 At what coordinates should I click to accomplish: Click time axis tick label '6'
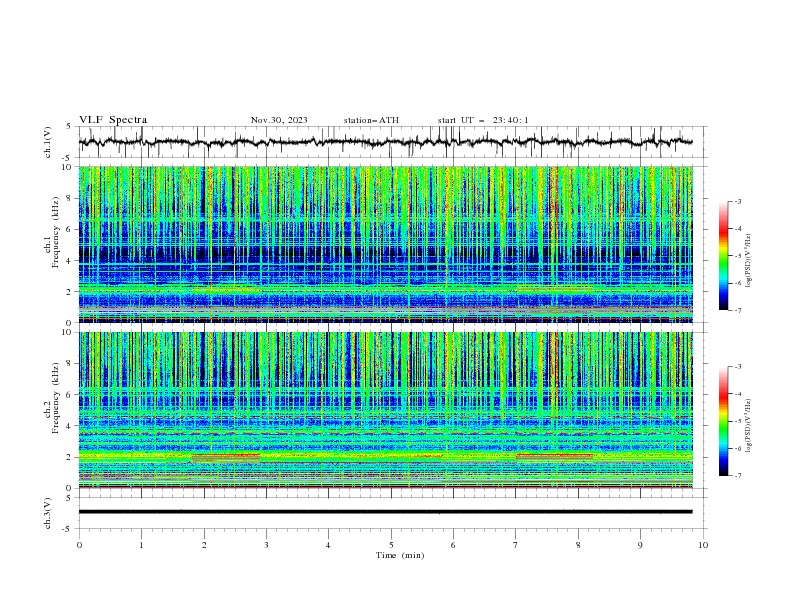[x=453, y=545]
